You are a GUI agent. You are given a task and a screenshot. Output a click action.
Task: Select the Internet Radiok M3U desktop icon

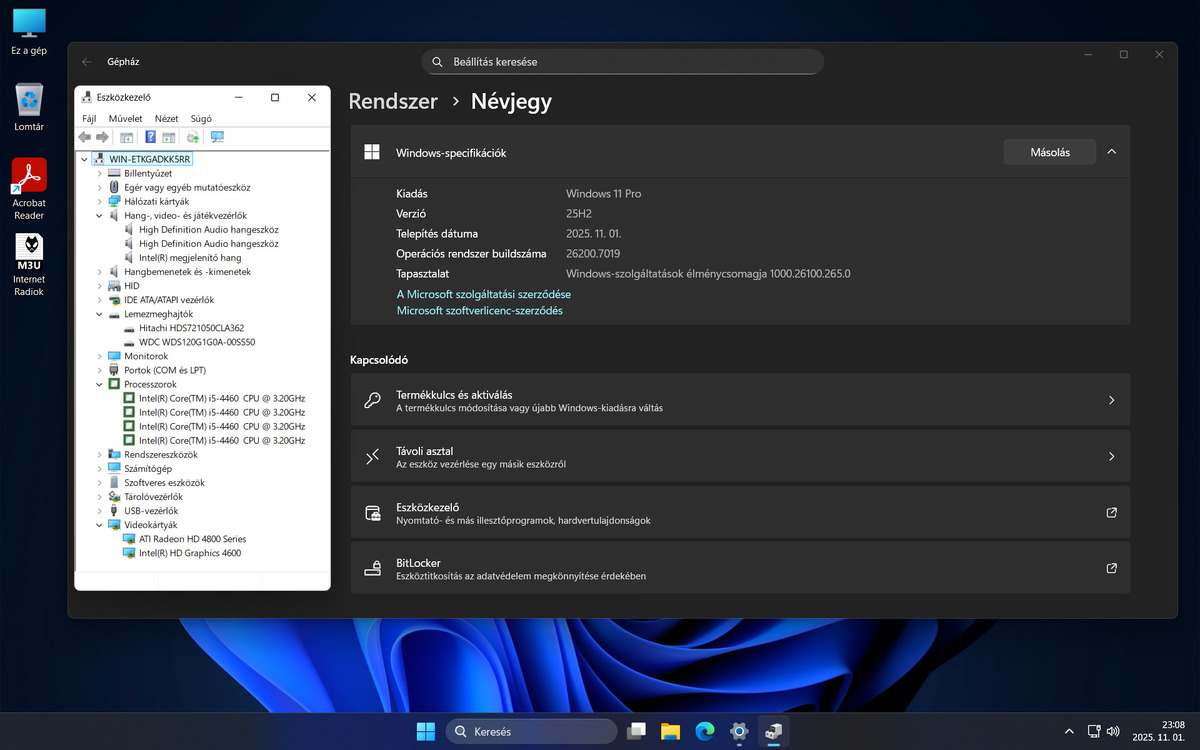pos(29,265)
